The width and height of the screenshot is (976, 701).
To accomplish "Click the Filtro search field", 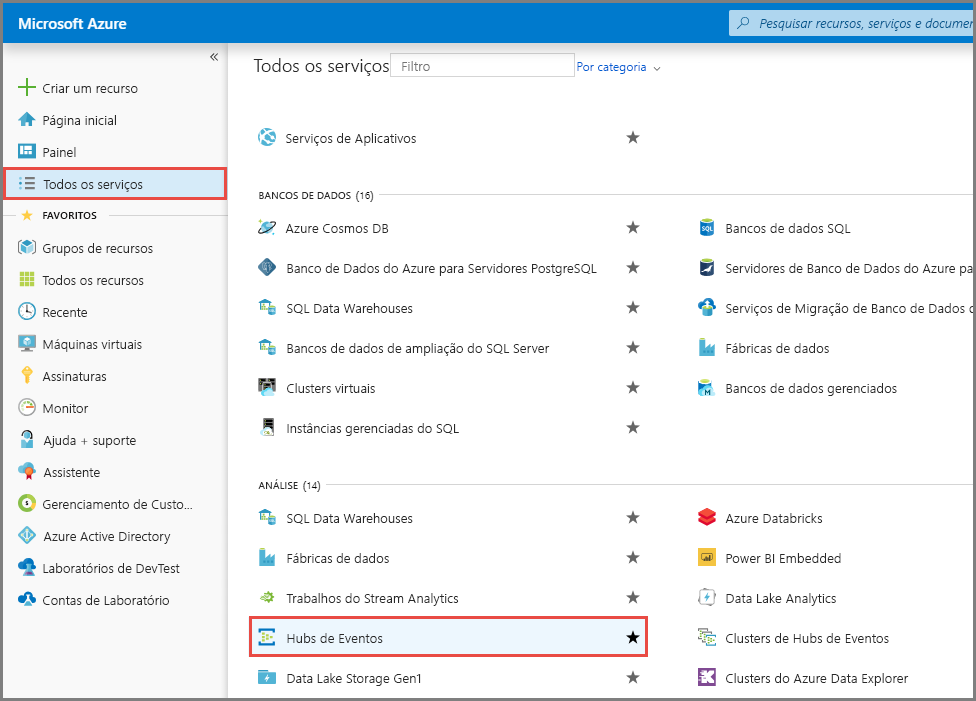I will 482,64.
